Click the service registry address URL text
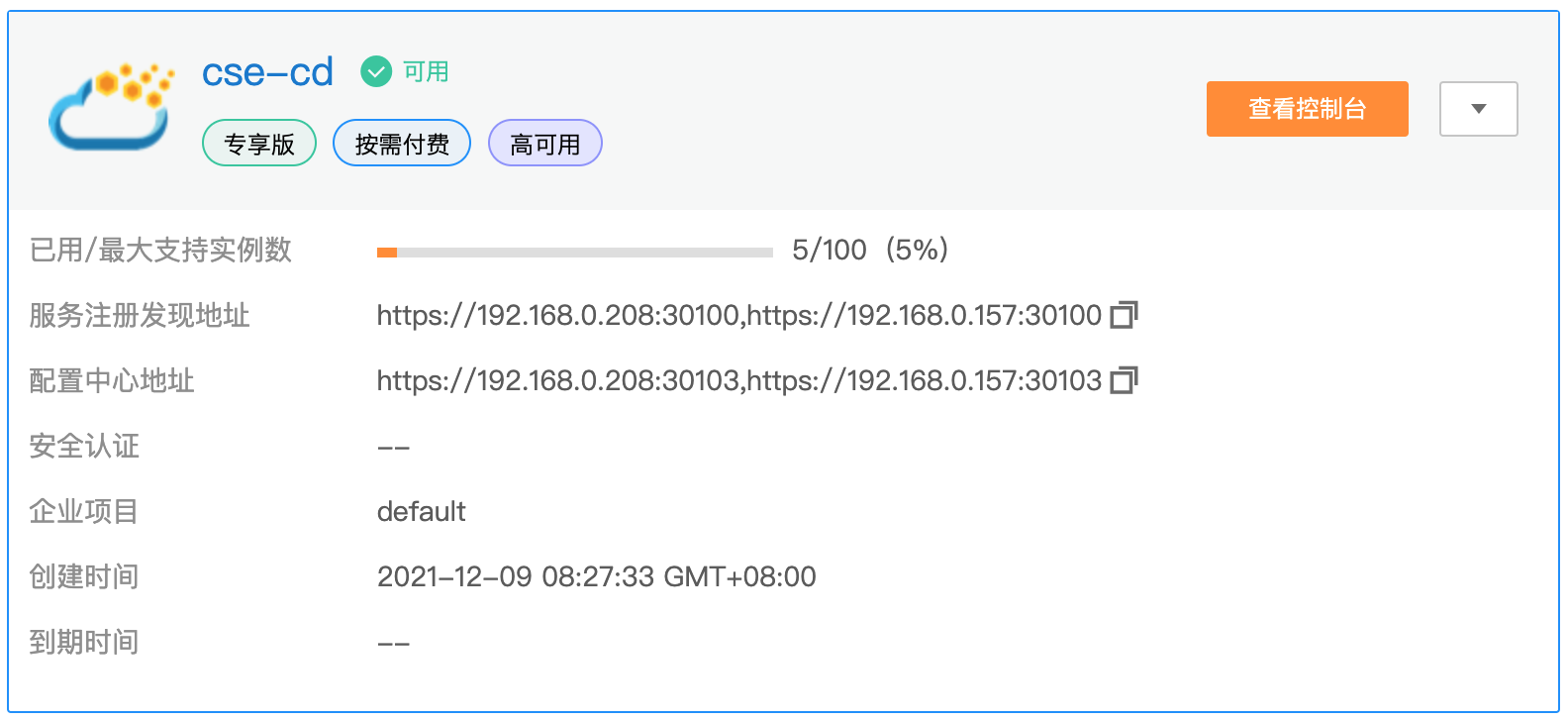Image resolution: width=1568 pixels, height=721 pixels. [x=738, y=315]
